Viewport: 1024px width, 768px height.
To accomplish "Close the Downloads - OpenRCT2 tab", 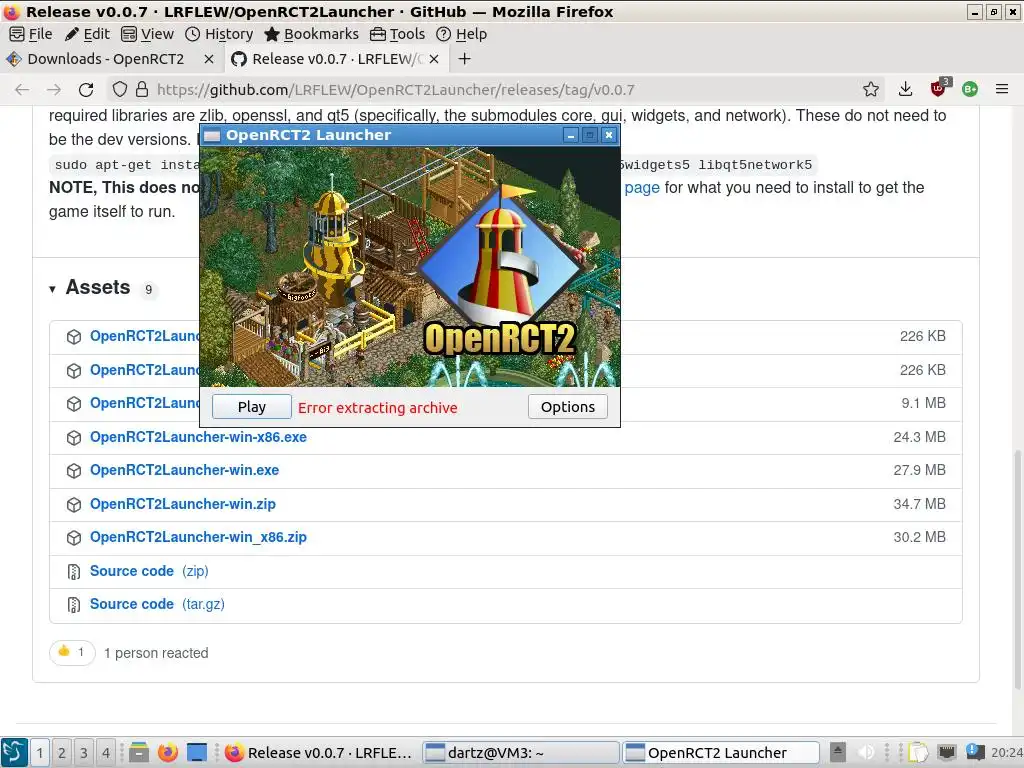I will [209, 59].
